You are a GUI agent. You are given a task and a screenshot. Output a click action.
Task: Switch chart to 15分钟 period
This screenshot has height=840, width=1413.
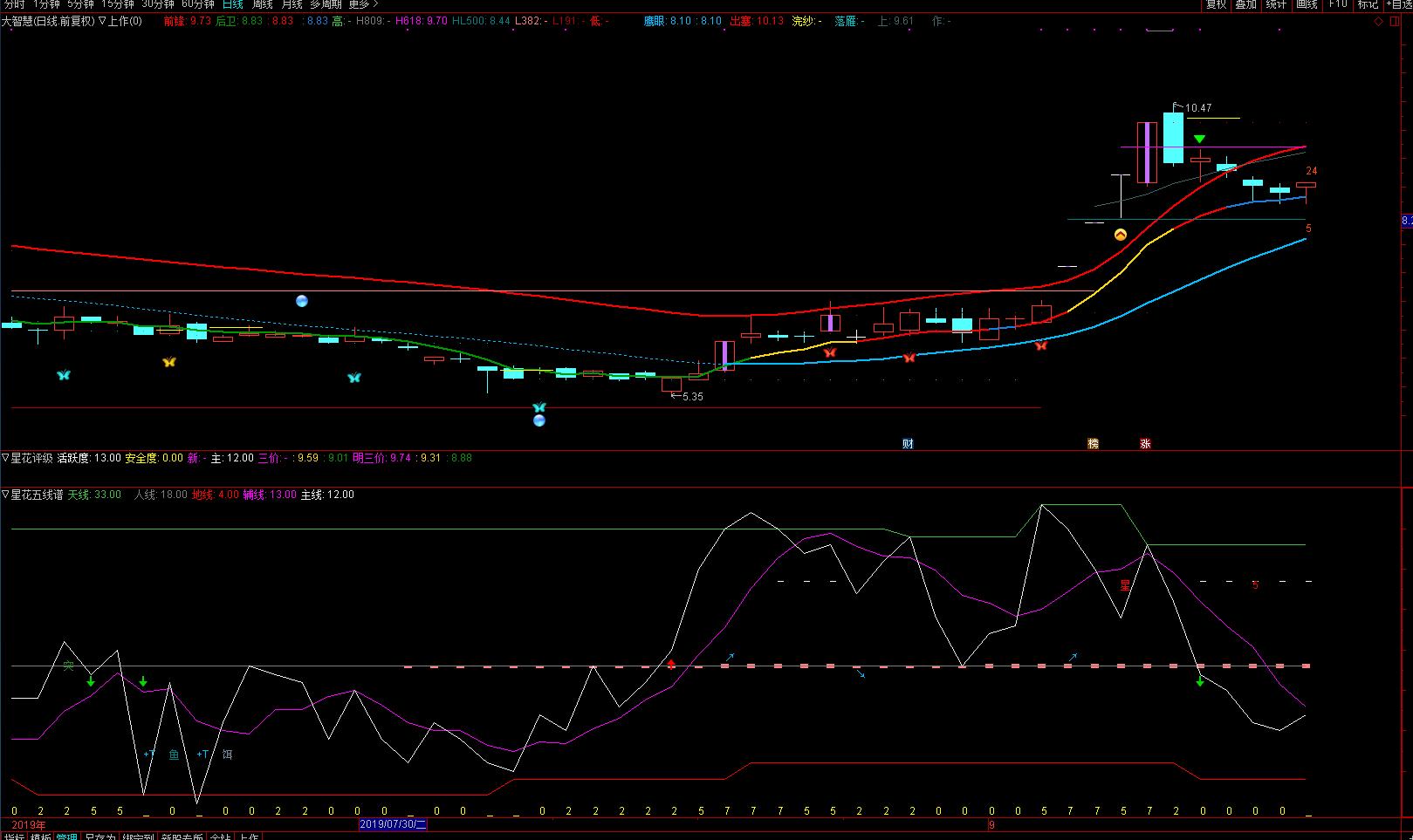(118, 3)
